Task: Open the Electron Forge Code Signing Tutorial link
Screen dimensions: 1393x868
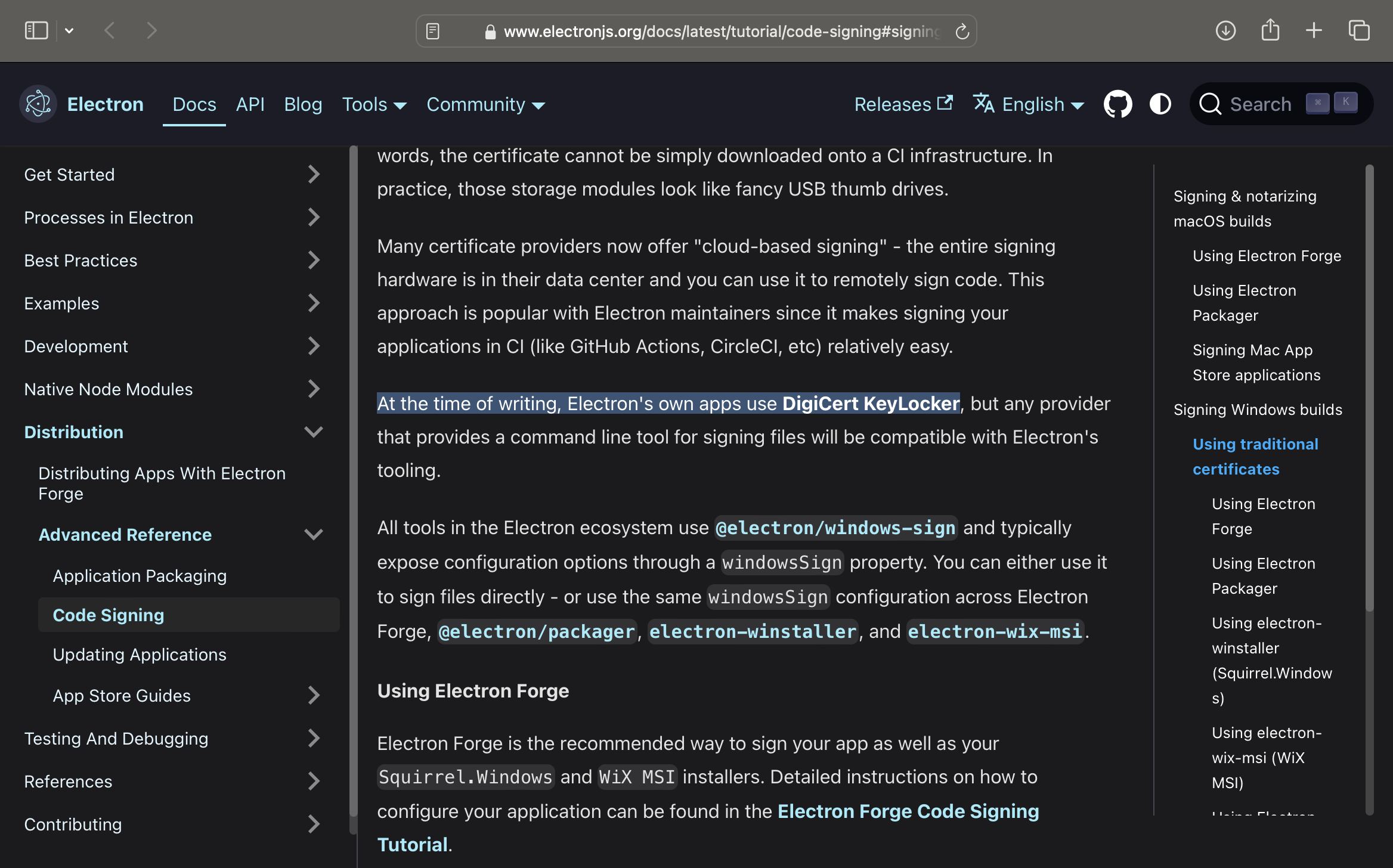Action: 908,811
